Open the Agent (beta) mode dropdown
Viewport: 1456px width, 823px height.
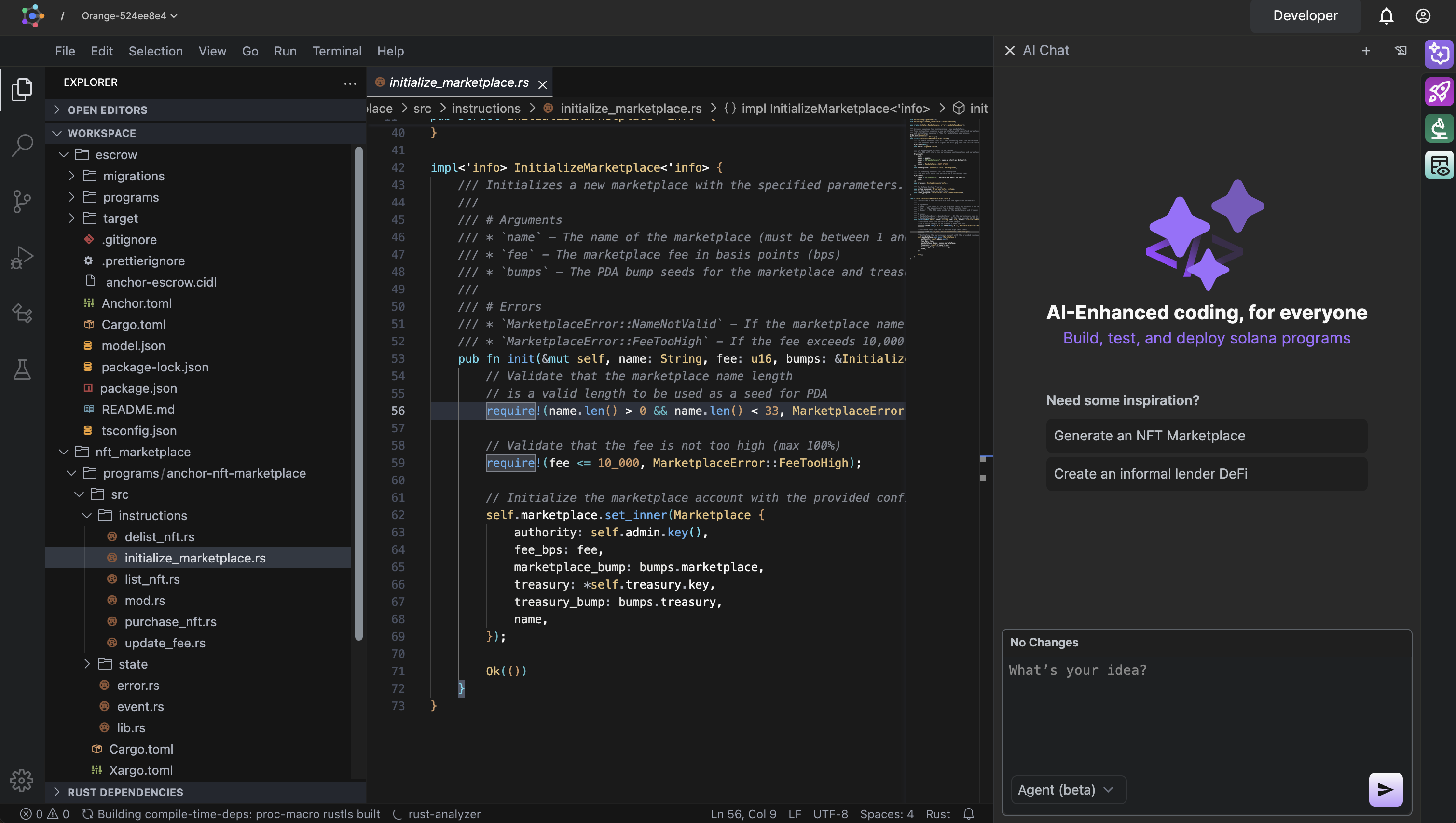pyautogui.click(x=1067, y=790)
